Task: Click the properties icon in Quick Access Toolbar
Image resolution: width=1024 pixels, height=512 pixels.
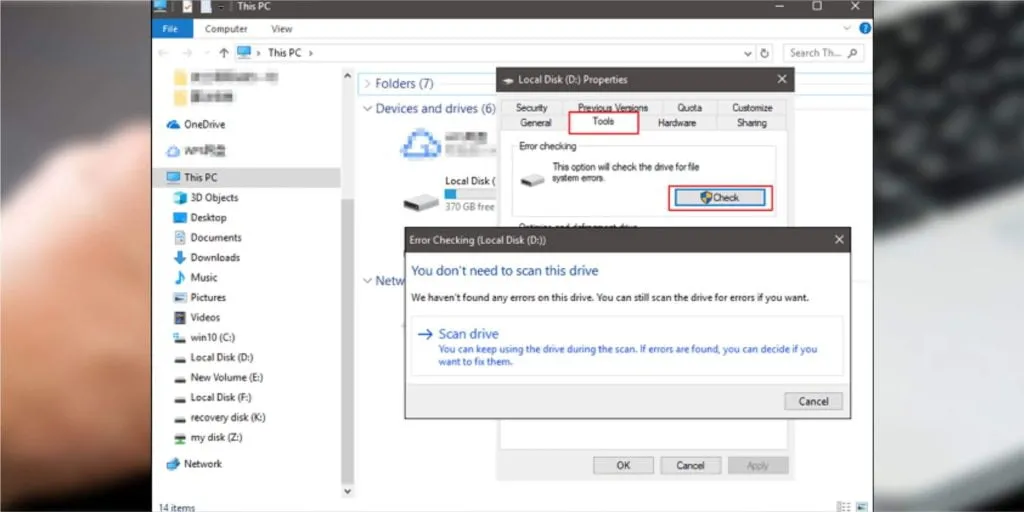Action: [x=187, y=7]
